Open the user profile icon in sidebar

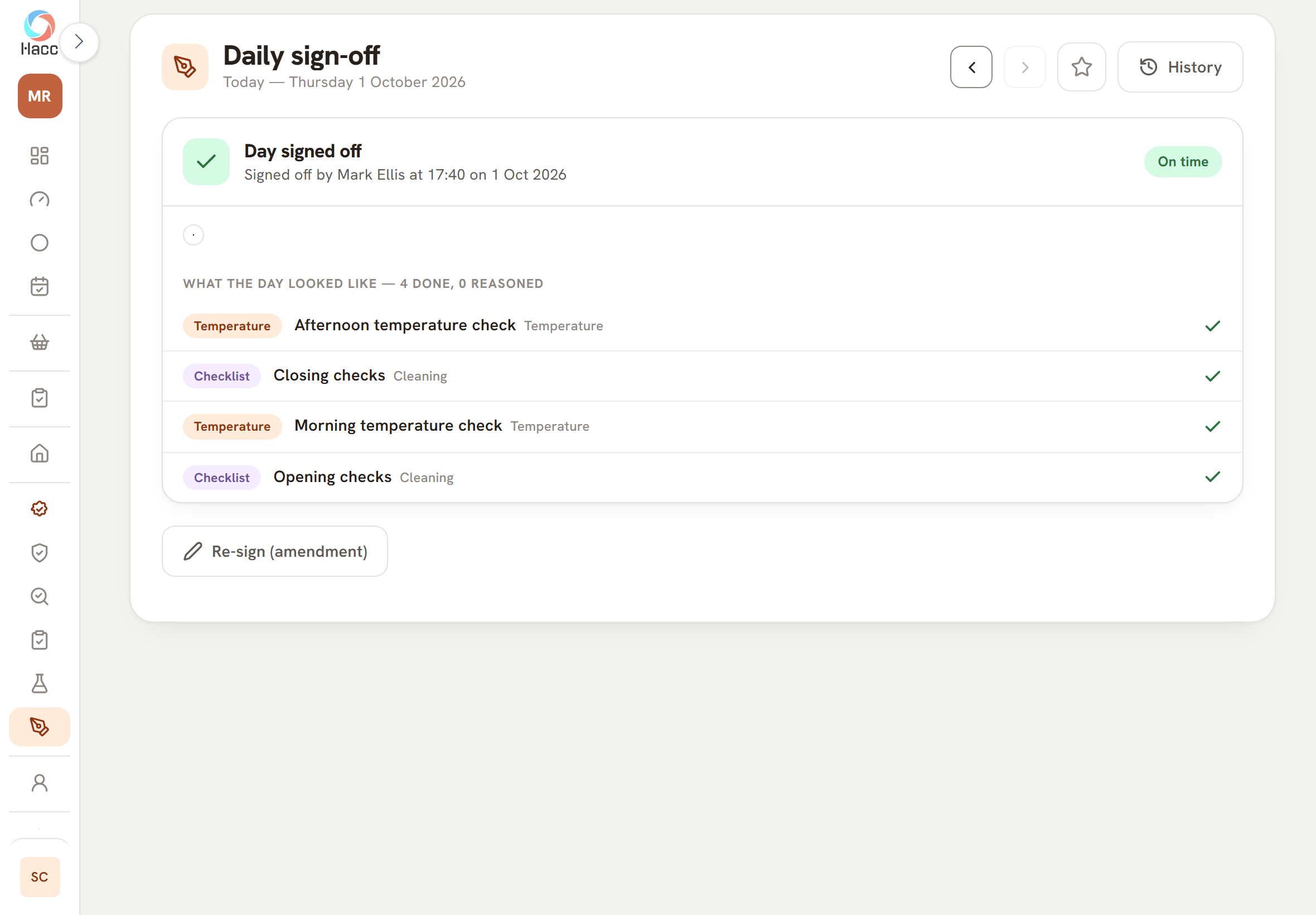point(40,783)
